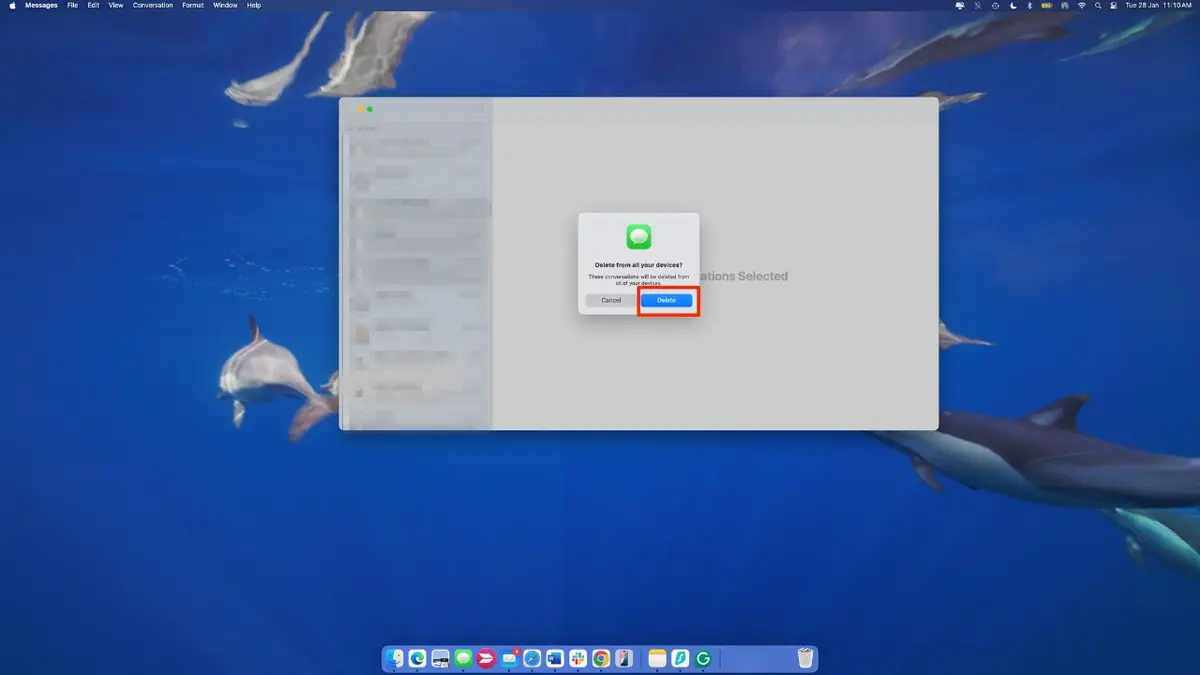Open Bluetooth status in the menu bar
This screenshot has width=1200, height=675.
(1030, 5)
